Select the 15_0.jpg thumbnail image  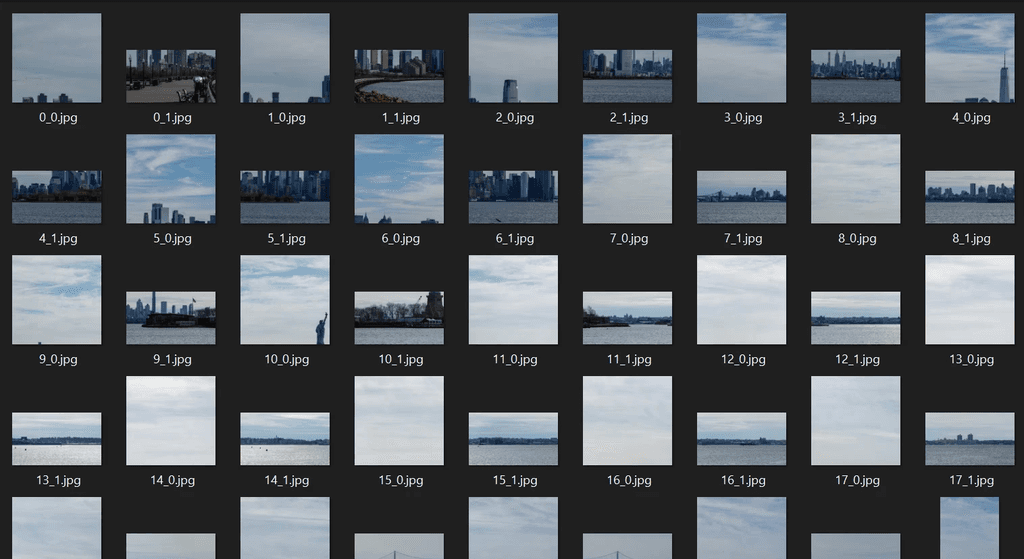(x=399, y=421)
